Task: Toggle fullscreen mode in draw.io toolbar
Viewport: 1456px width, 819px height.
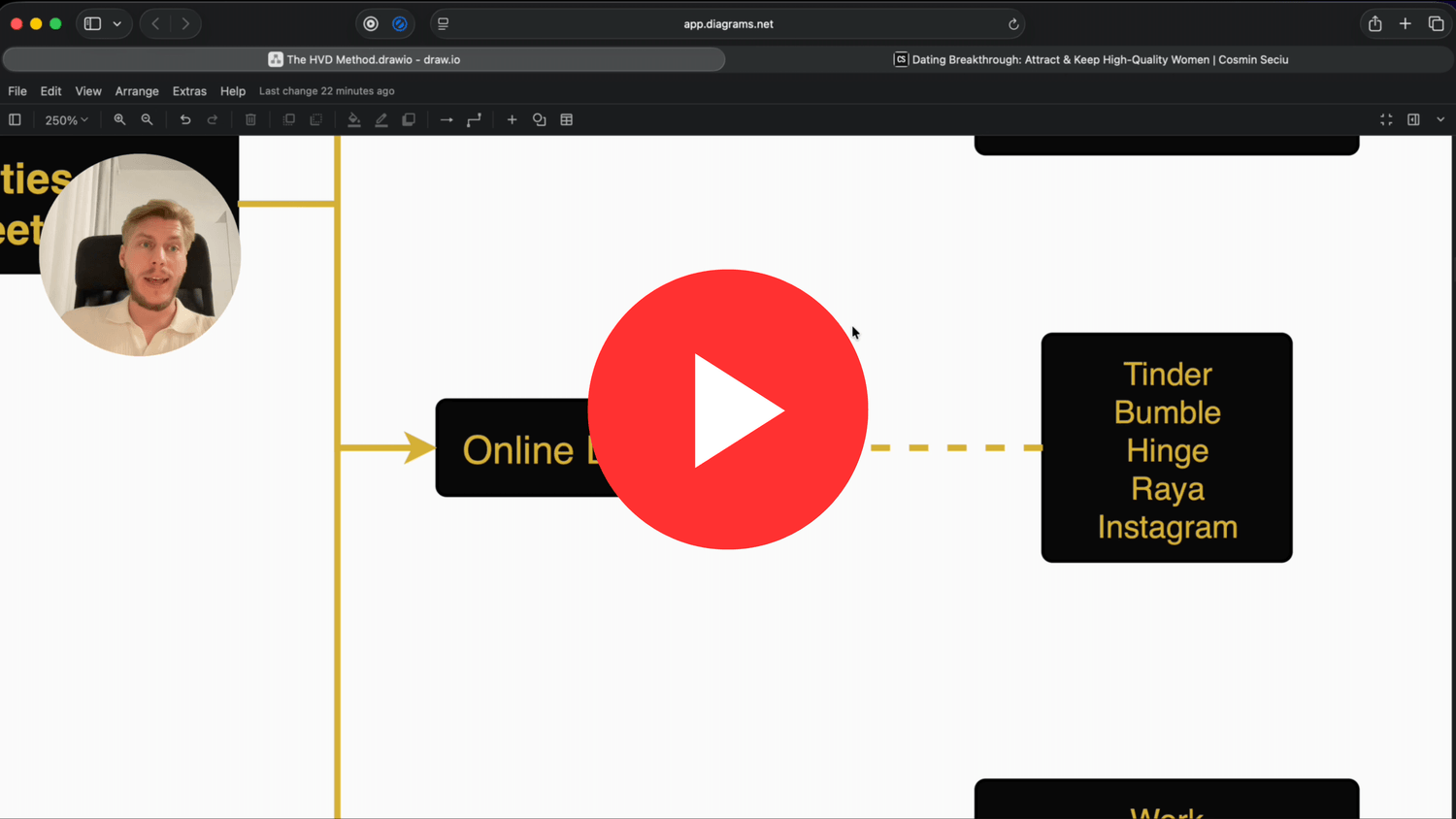Action: pos(1386,120)
